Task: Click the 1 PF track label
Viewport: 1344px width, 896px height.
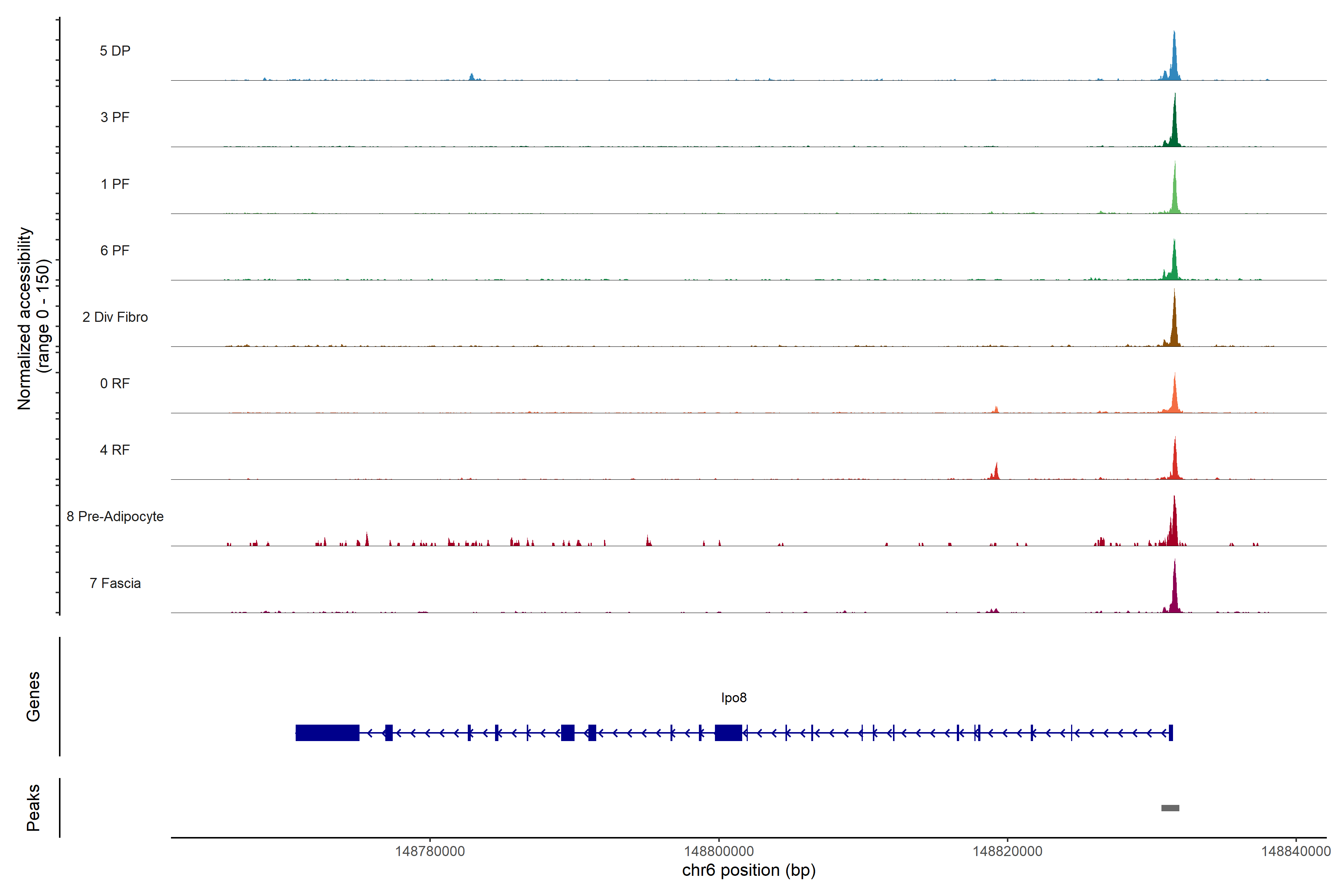Action: point(115,184)
